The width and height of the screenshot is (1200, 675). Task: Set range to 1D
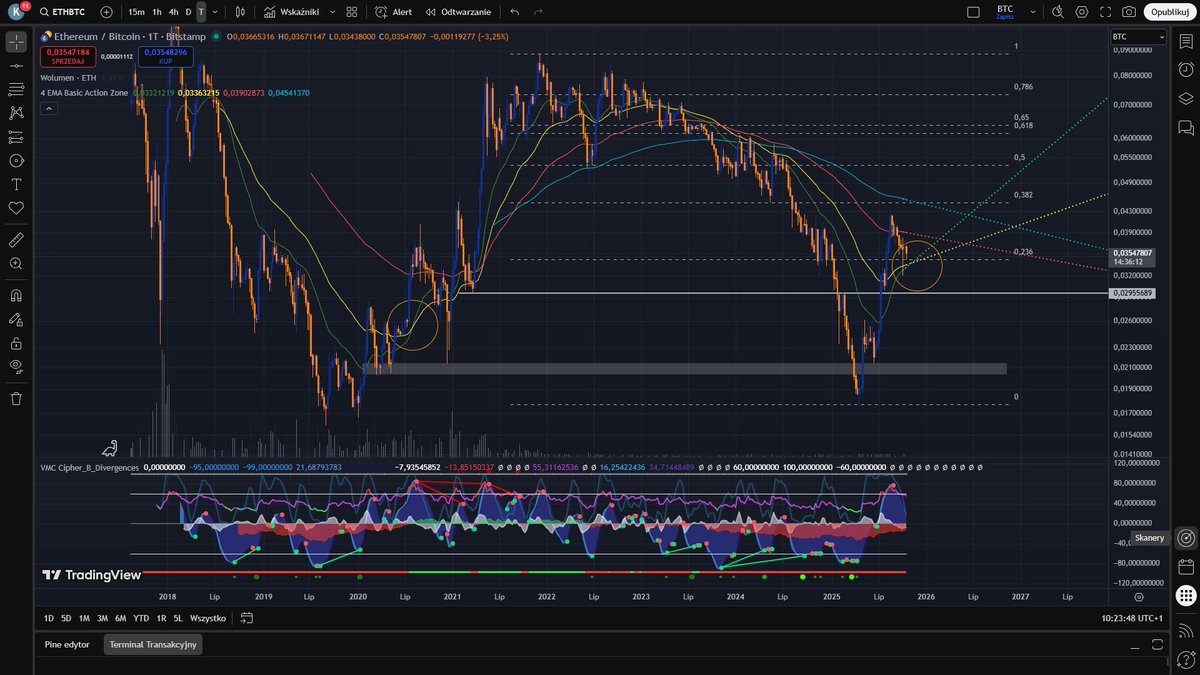pyautogui.click(x=49, y=618)
